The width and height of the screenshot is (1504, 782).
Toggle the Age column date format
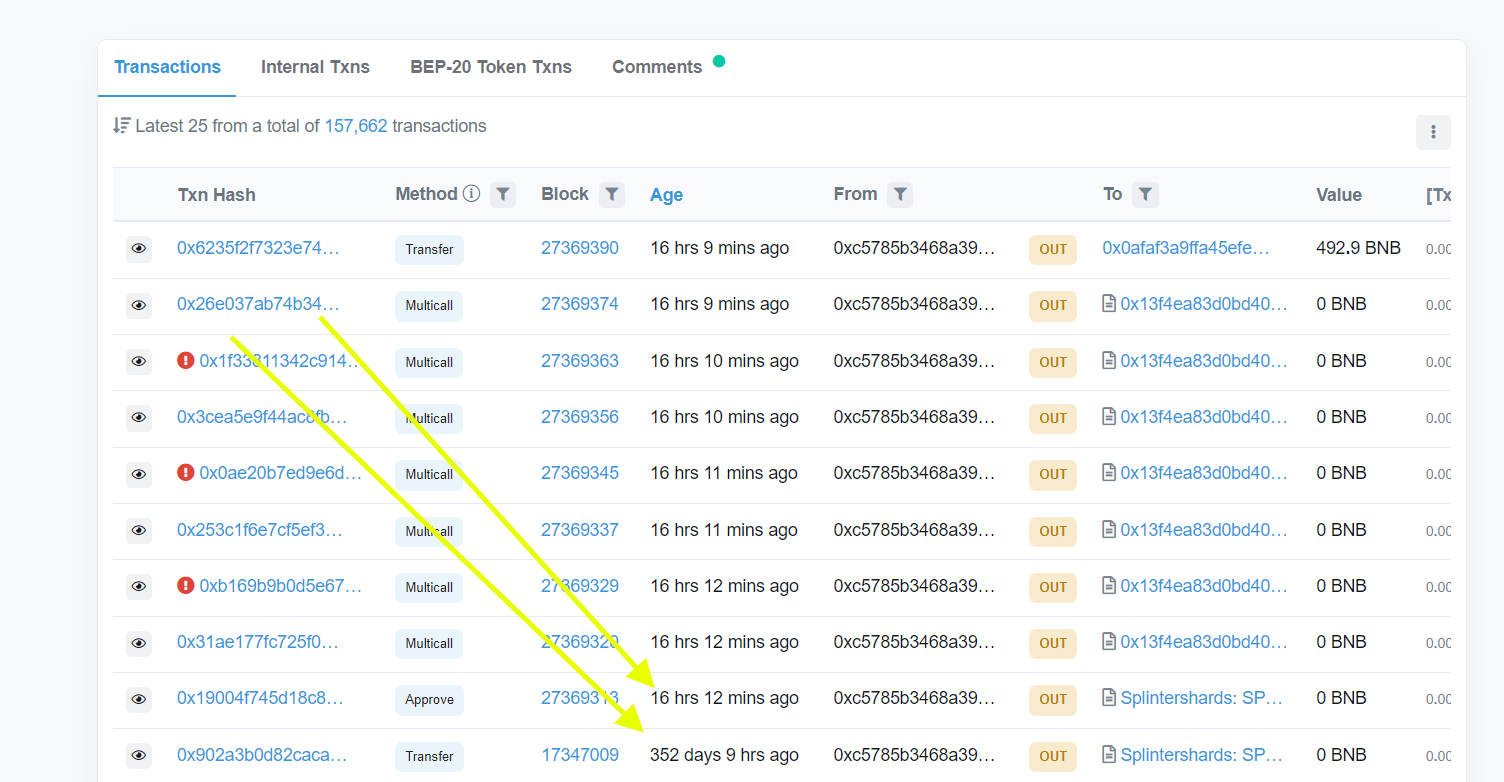click(x=666, y=195)
